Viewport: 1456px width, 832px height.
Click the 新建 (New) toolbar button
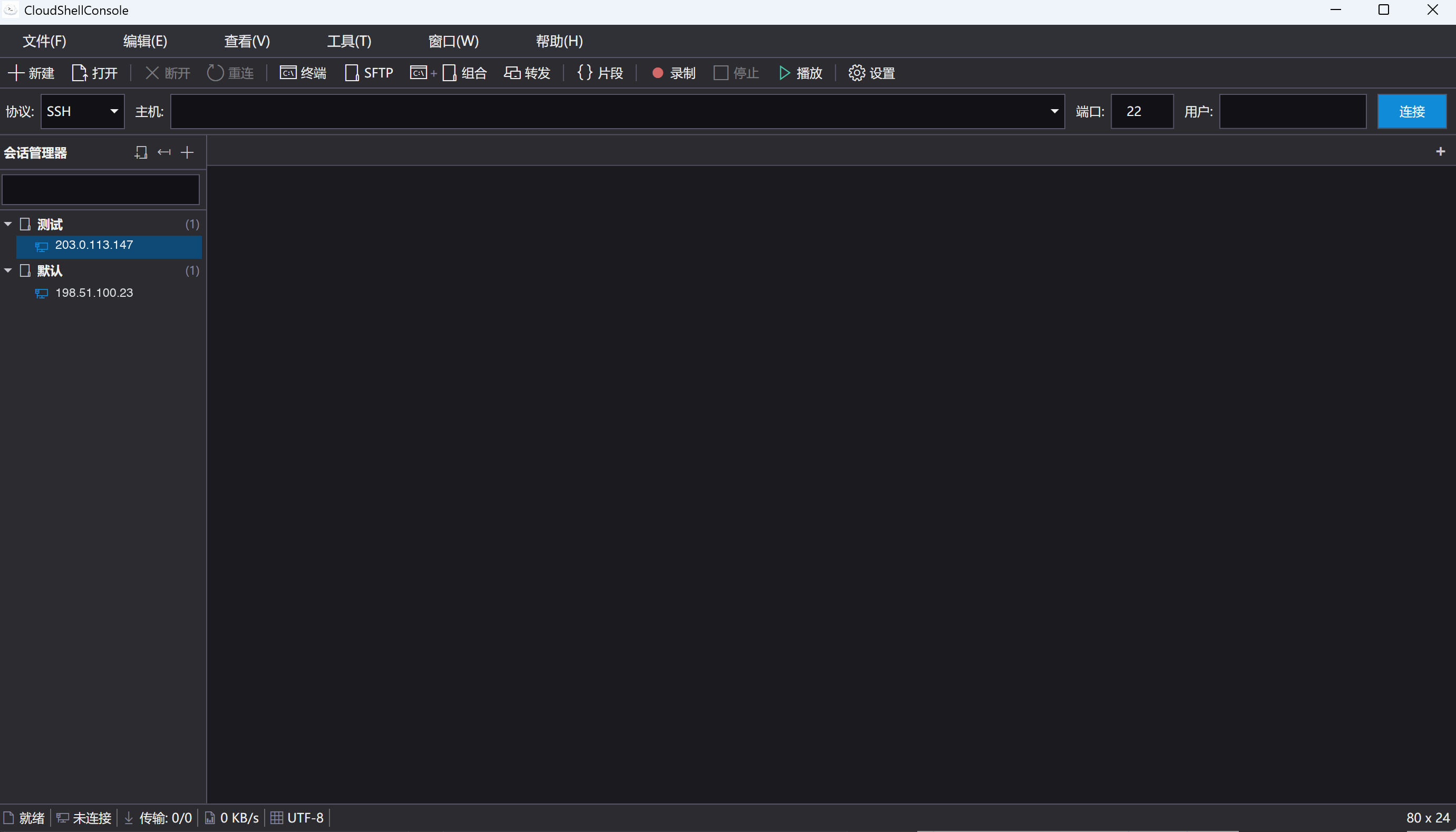32,73
